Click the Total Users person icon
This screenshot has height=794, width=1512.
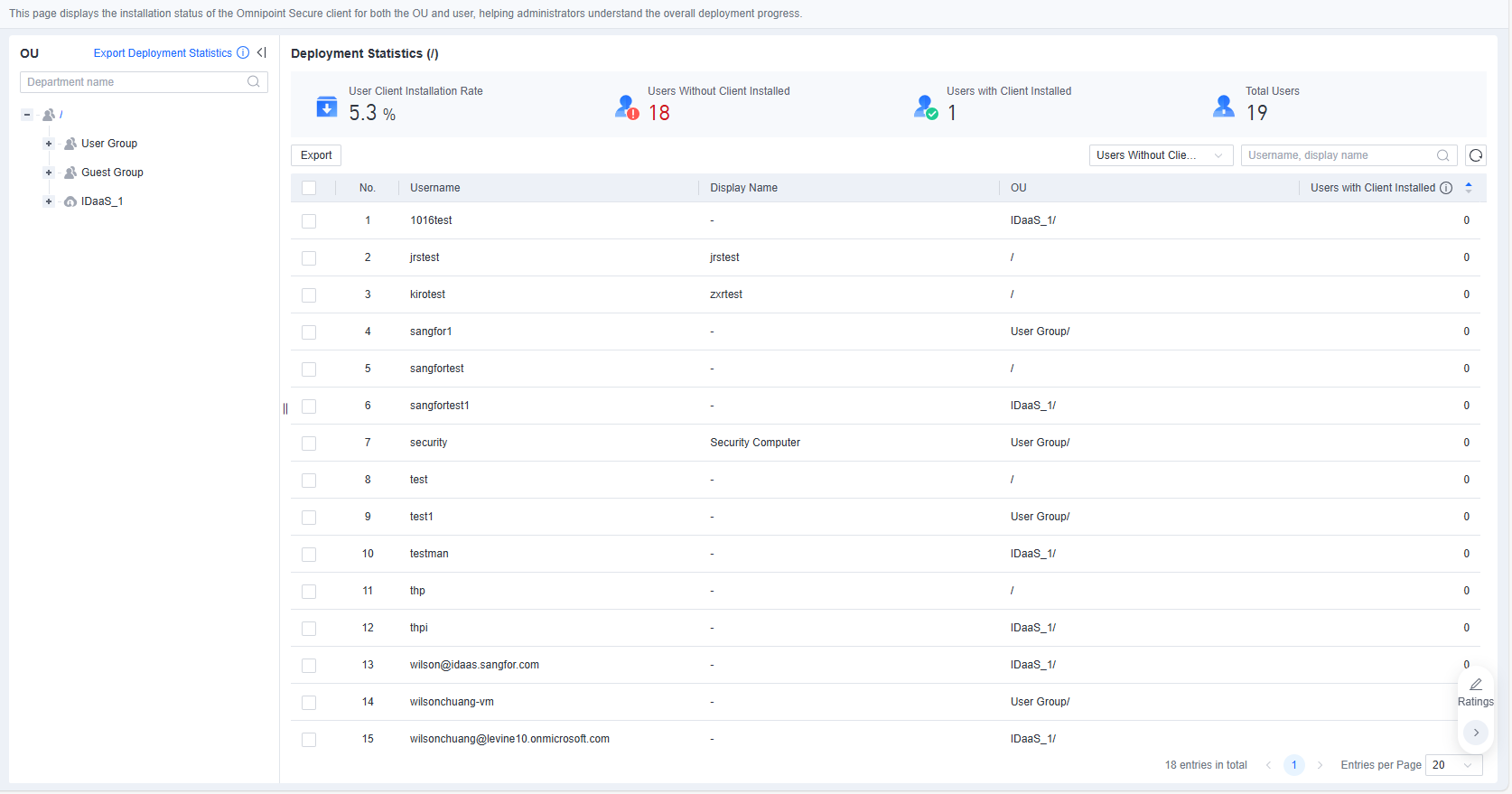point(1224,107)
